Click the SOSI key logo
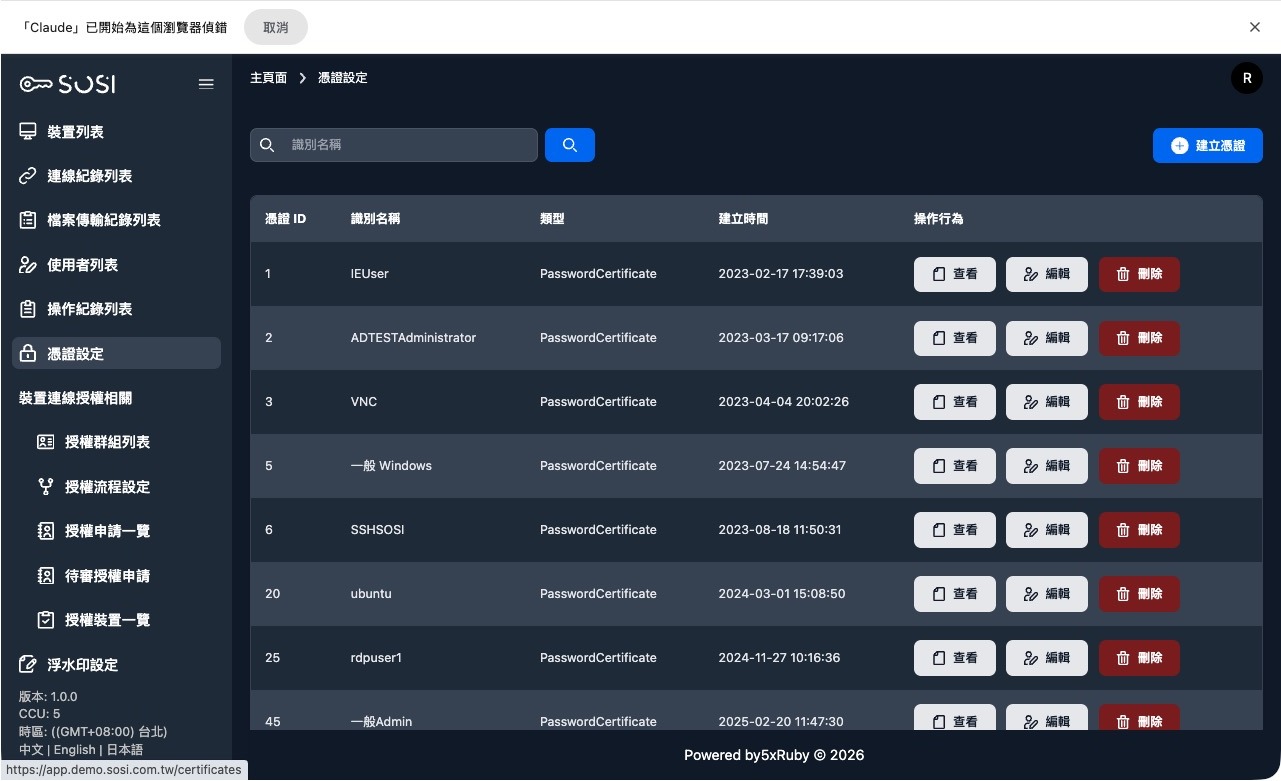Image resolution: width=1281 pixels, height=781 pixels. (68, 84)
